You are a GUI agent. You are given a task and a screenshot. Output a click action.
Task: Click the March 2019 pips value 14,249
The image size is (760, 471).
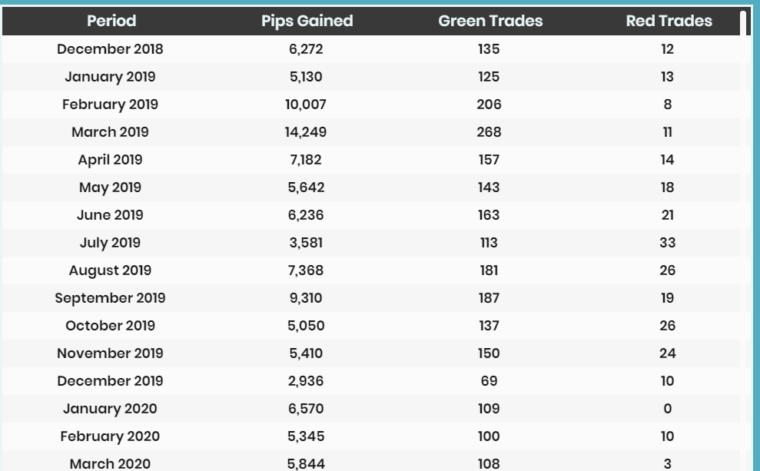(306, 132)
